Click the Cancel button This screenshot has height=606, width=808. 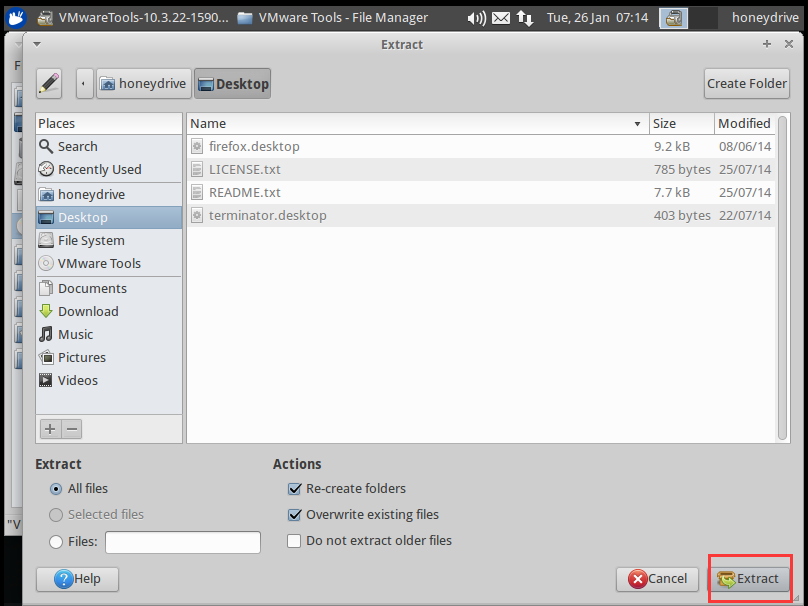pos(657,579)
